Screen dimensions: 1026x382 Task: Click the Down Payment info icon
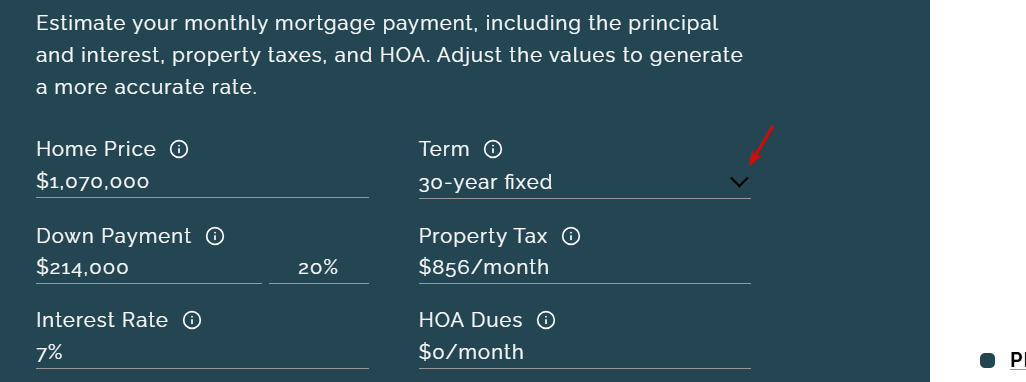[215, 235]
